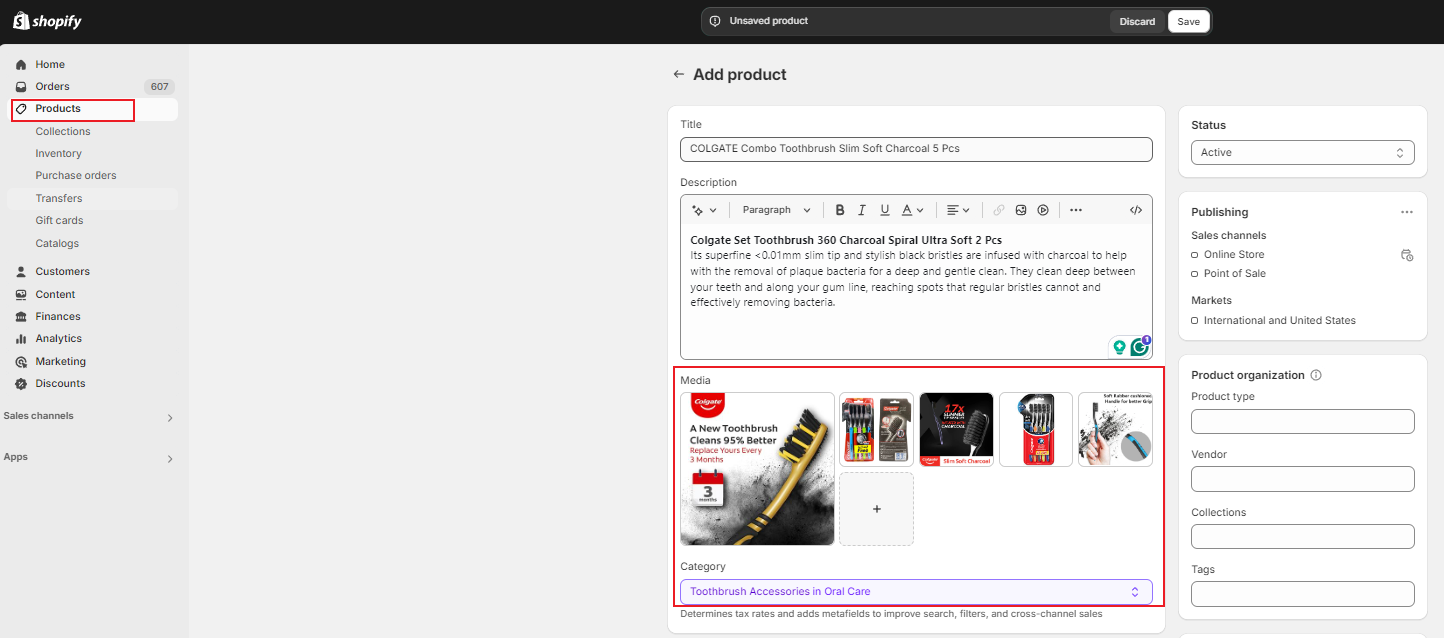Open the Publishing options menu (three dots)

point(1407,212)
